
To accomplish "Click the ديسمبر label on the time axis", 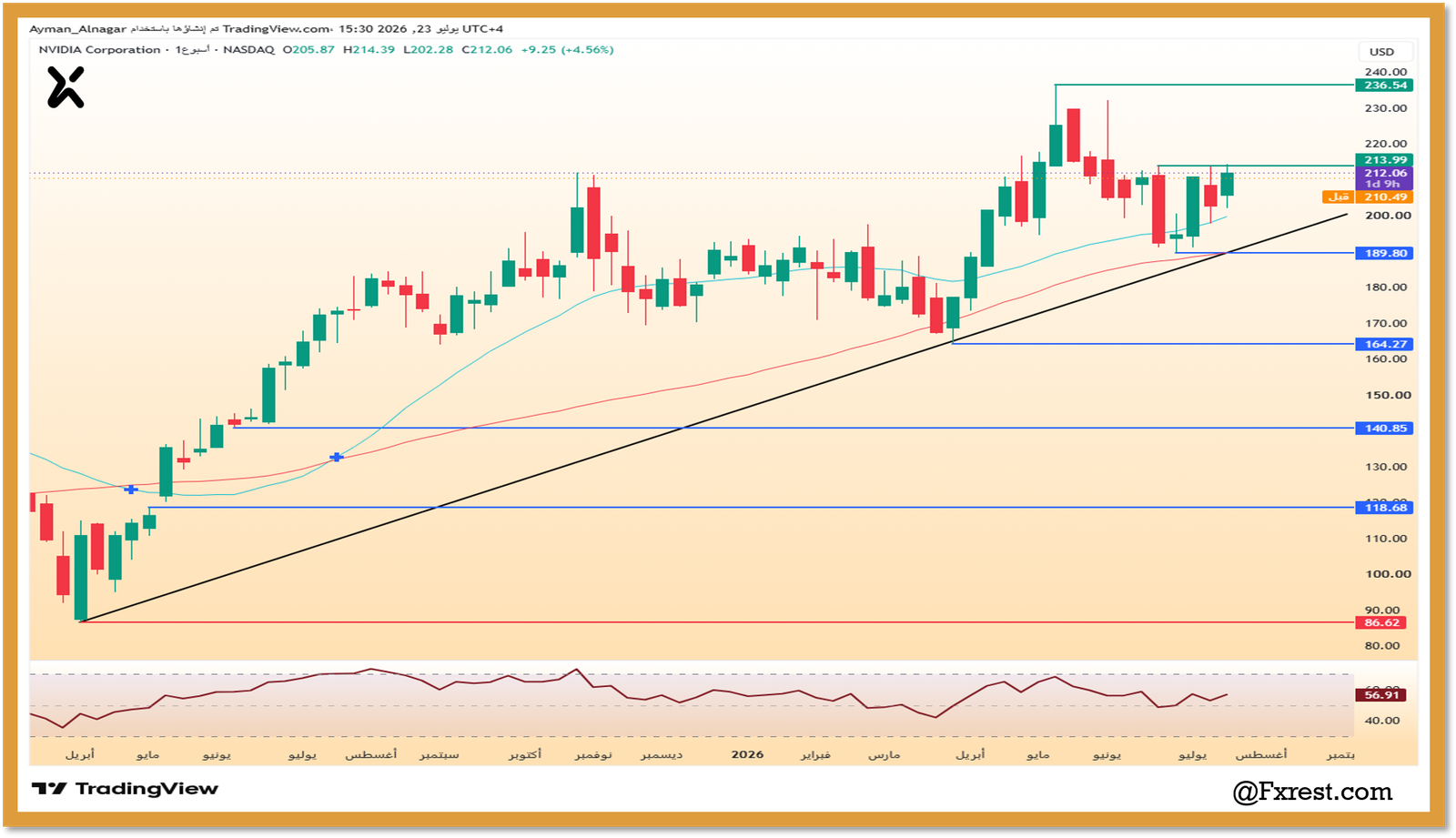I will 662,755.
